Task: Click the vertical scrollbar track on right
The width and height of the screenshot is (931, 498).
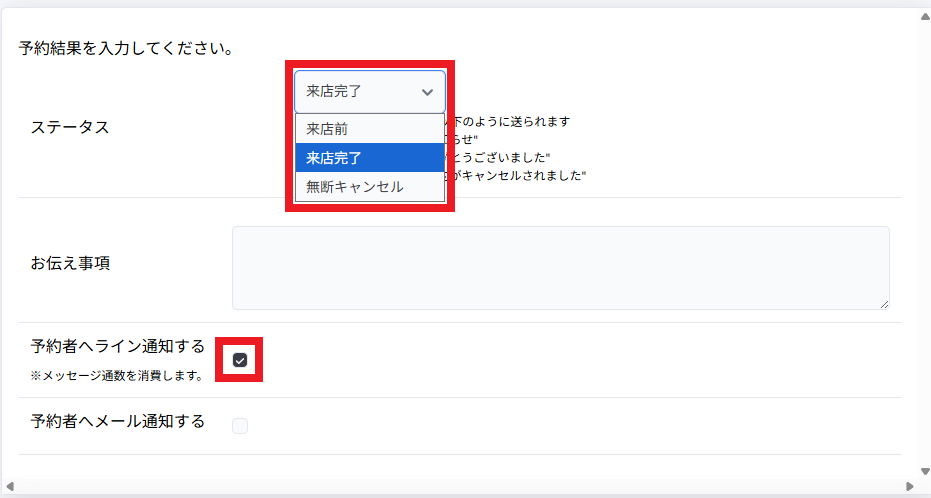Action: (x=924, y=240)
